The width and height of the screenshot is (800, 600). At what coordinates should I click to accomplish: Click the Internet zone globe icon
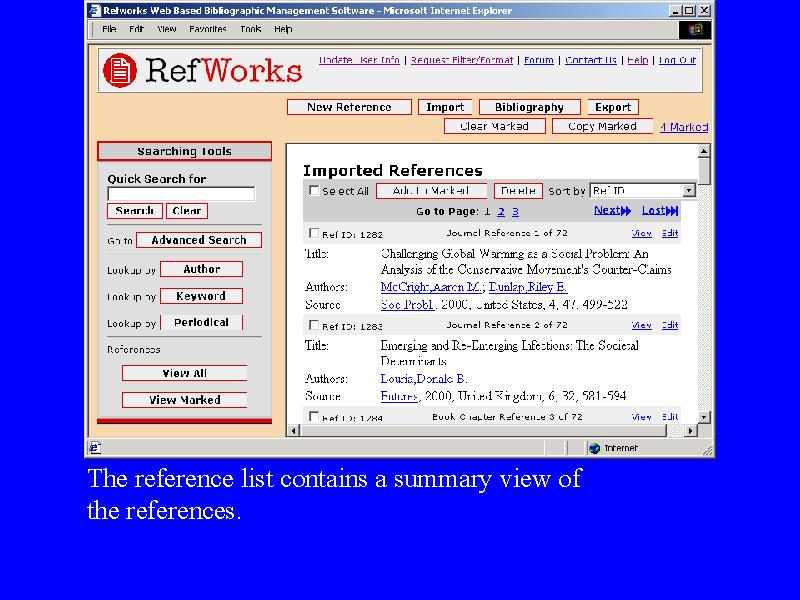click(594, 448)
